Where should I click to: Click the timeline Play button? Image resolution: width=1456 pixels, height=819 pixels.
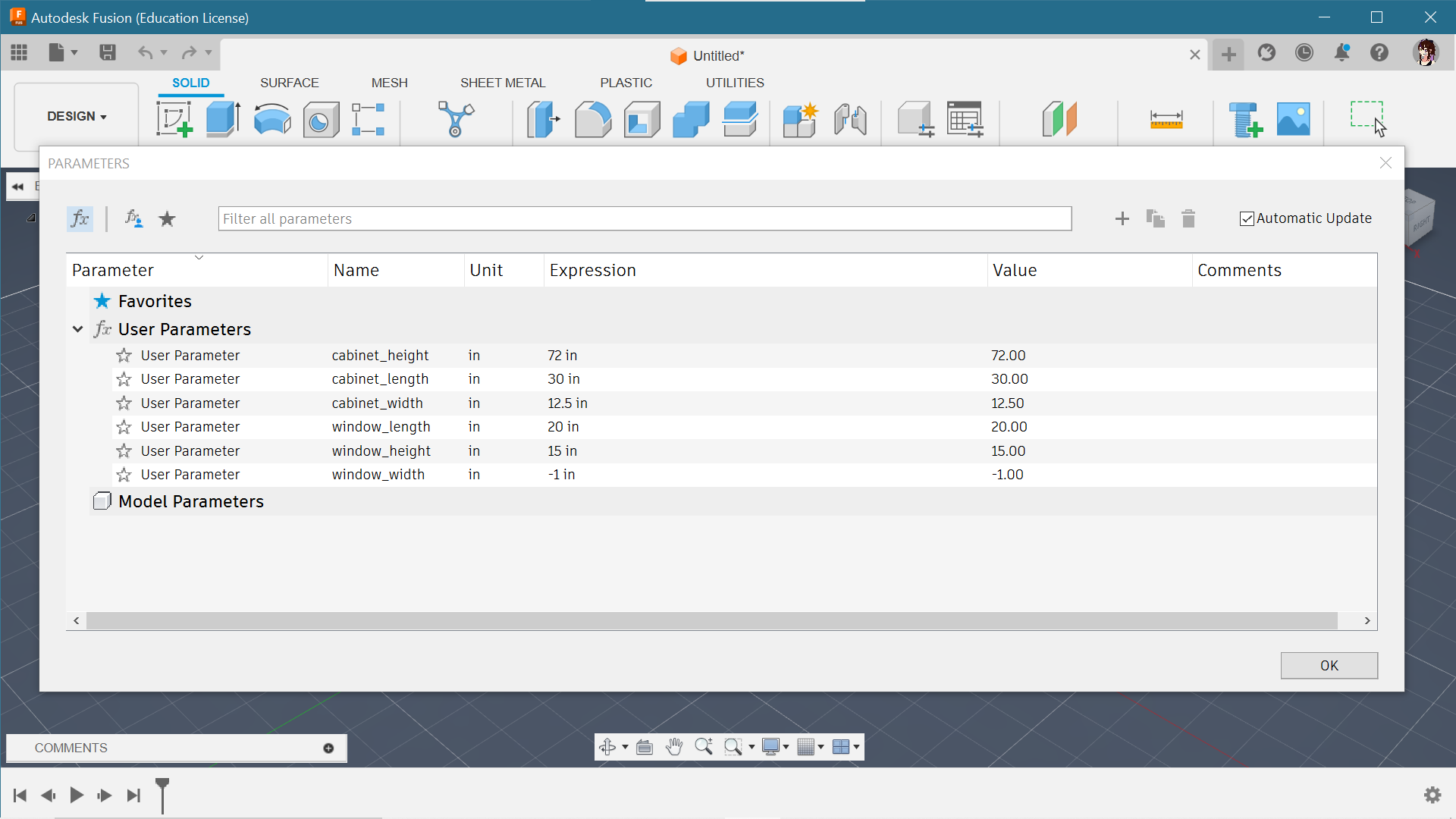point(77,795)
